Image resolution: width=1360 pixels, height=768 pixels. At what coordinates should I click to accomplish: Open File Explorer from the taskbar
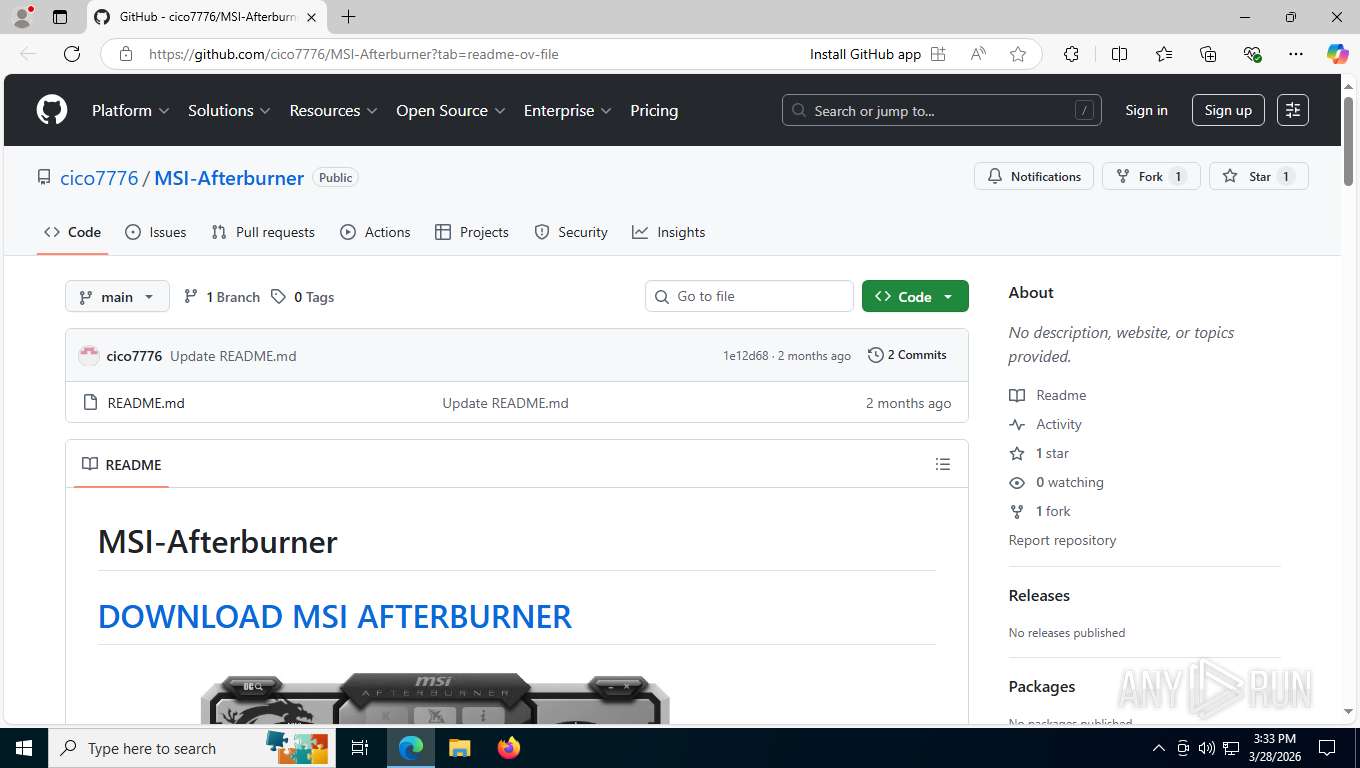pos(459,748)
